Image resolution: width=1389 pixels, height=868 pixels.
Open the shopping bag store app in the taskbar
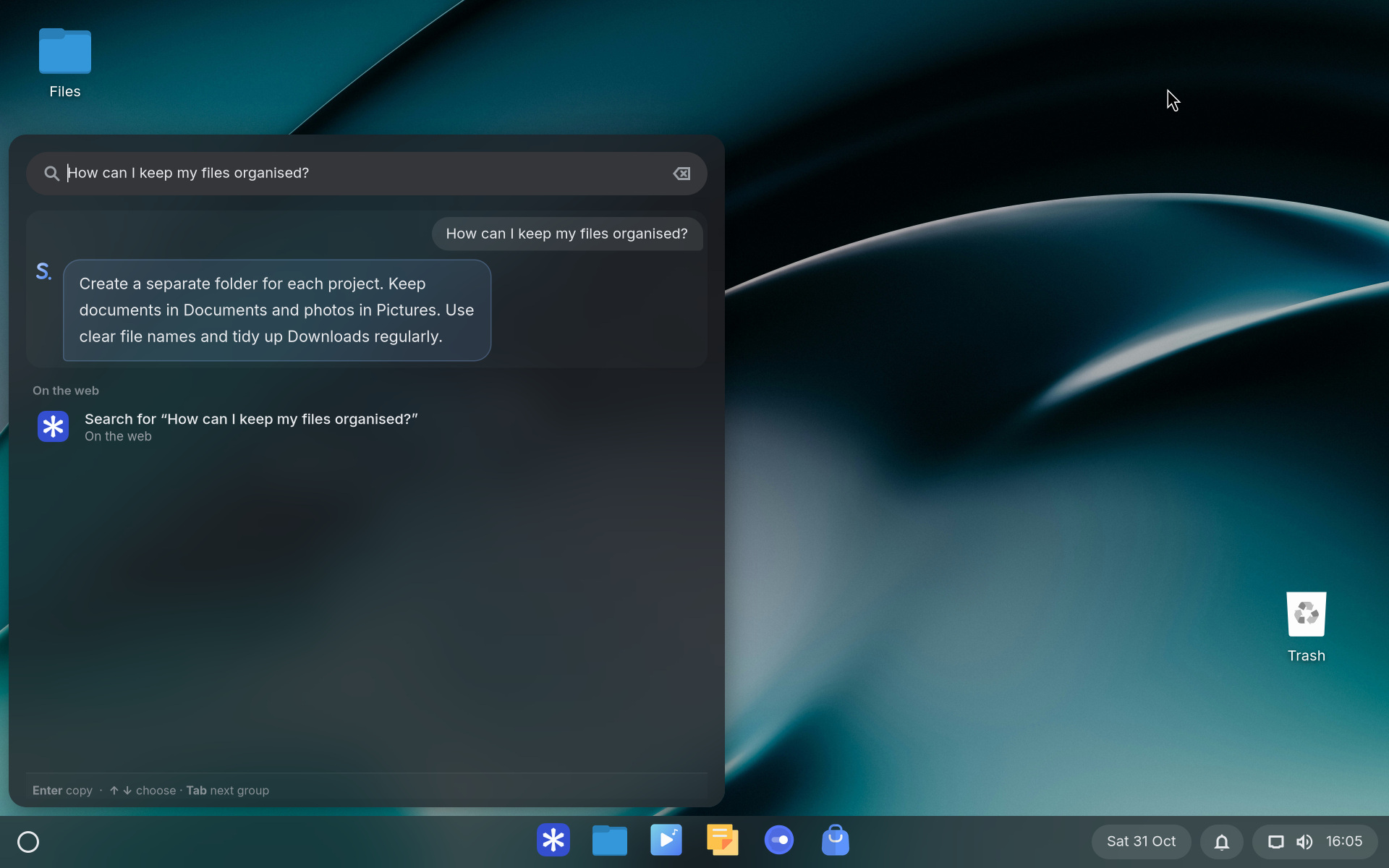tap(836, 841)
